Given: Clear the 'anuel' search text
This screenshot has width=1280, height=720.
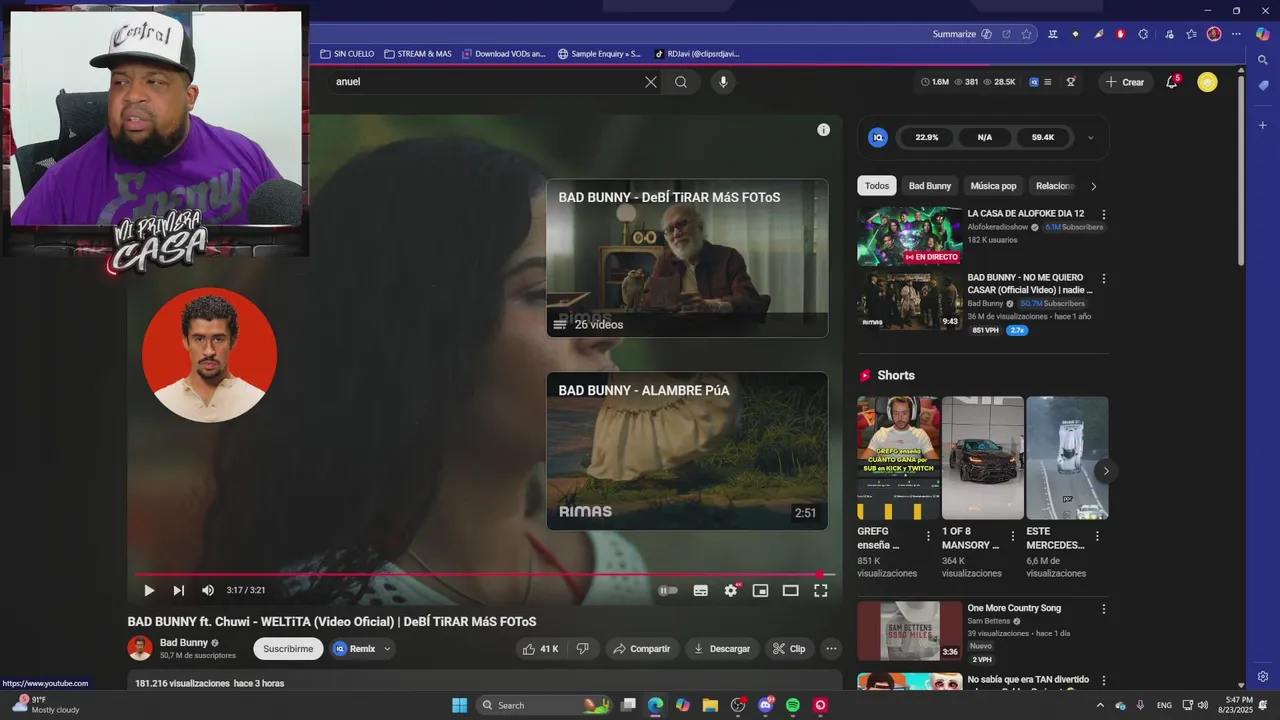Looking at the screenshot, I should [x=651, y=82].
